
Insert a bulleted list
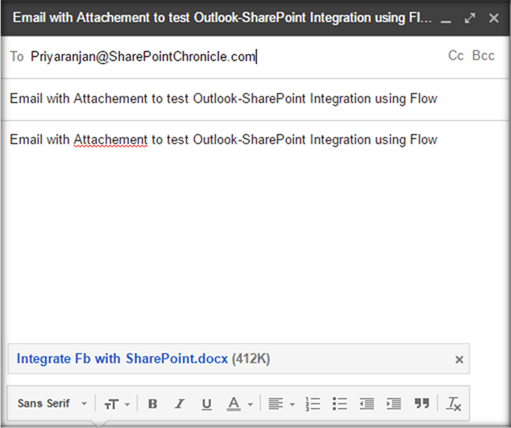(340, 404)
